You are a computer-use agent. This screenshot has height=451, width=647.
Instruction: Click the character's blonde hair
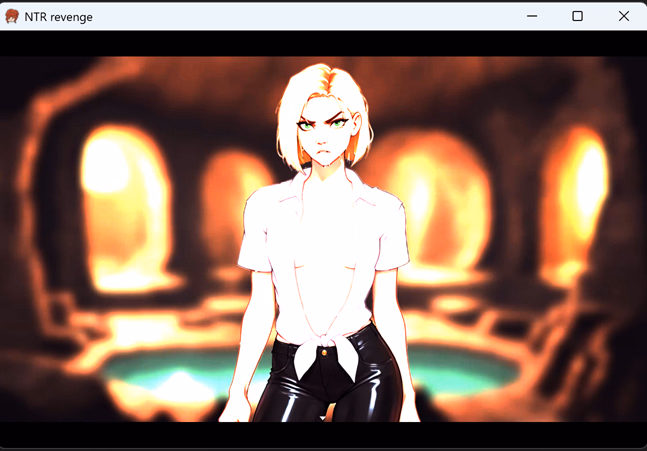(322, 88)
